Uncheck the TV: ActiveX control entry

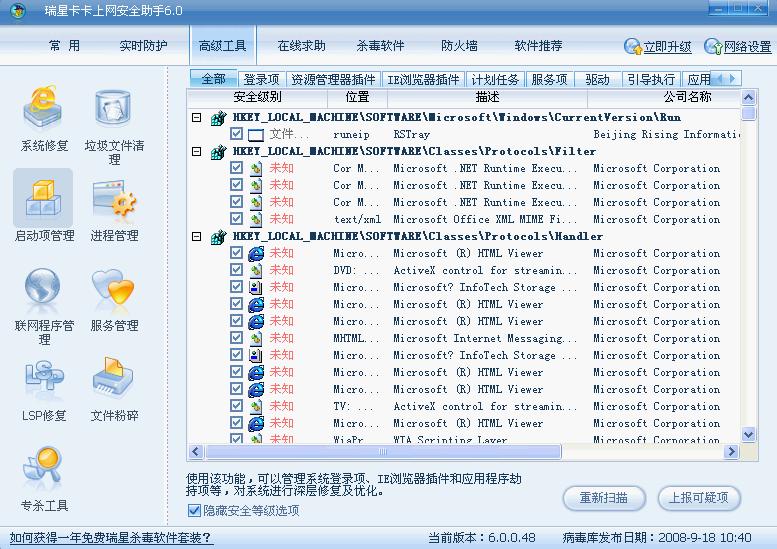coord(236,406)
